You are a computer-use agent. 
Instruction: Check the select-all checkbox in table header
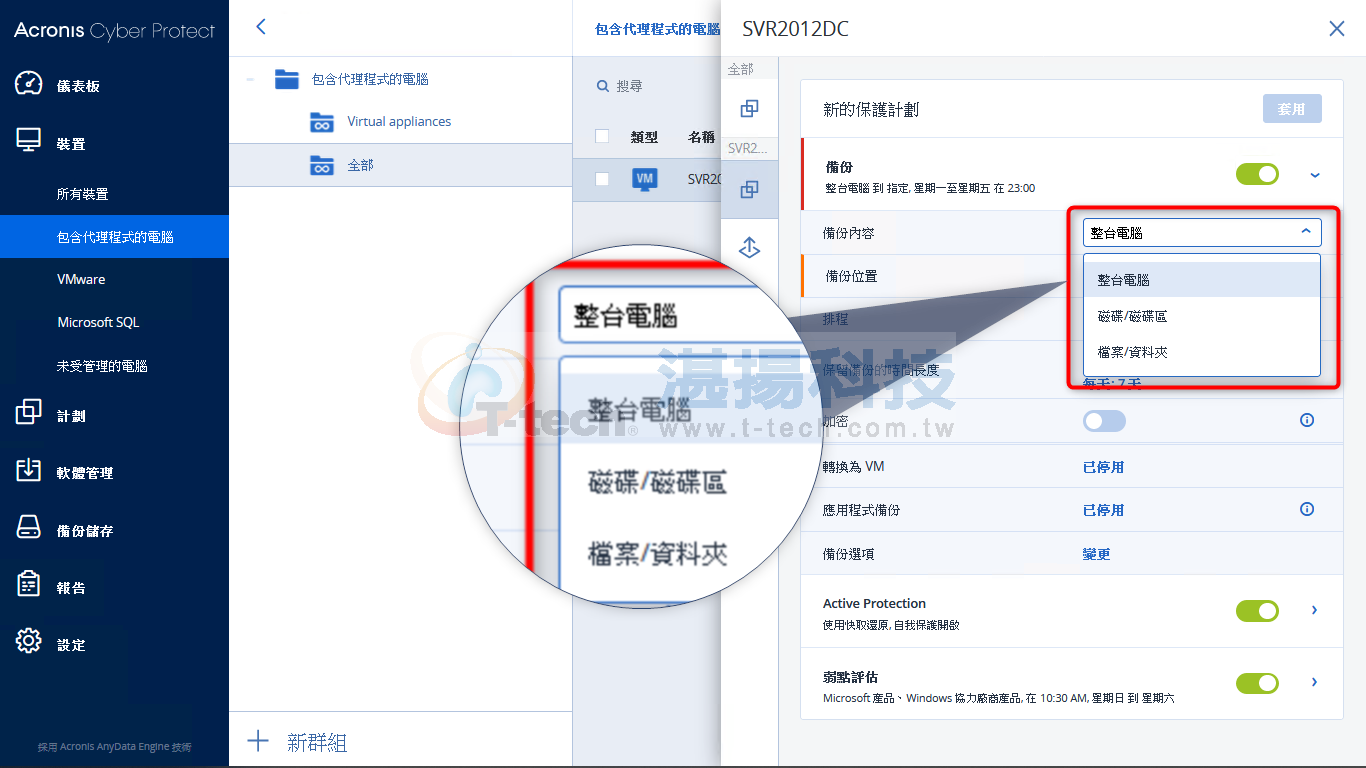tap(602, 136)
